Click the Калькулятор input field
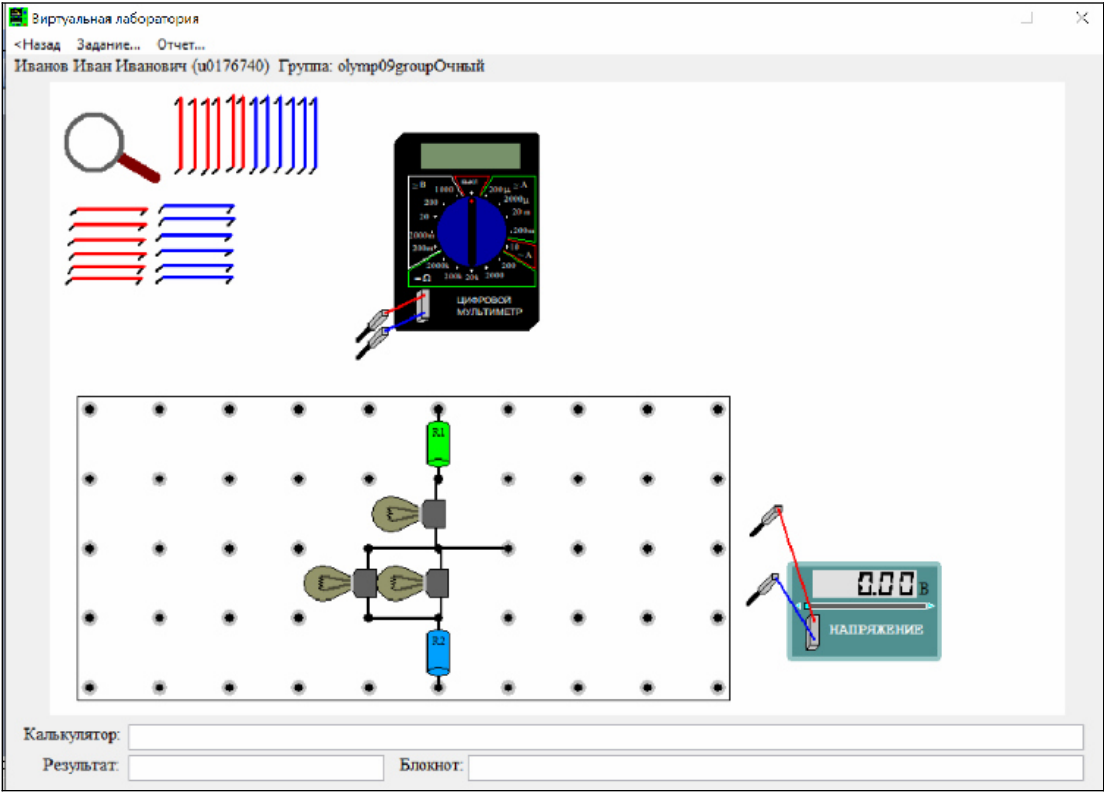1104x792 pixels. (606, 736)
